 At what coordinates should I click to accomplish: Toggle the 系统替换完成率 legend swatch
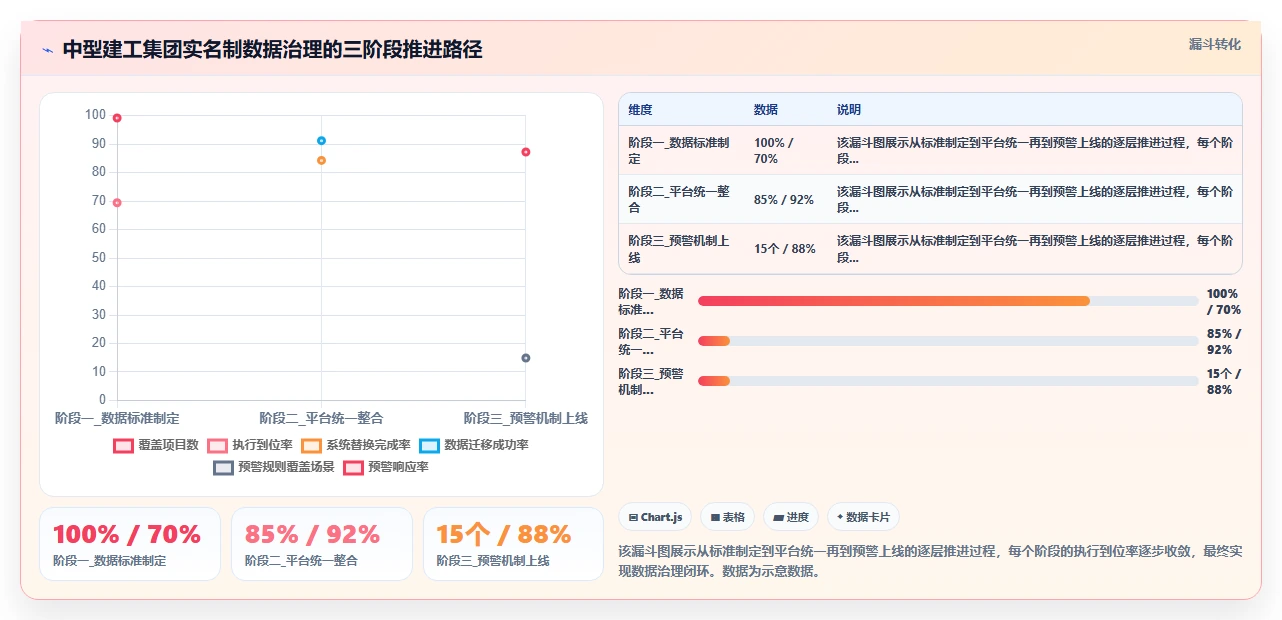point(312,445)
